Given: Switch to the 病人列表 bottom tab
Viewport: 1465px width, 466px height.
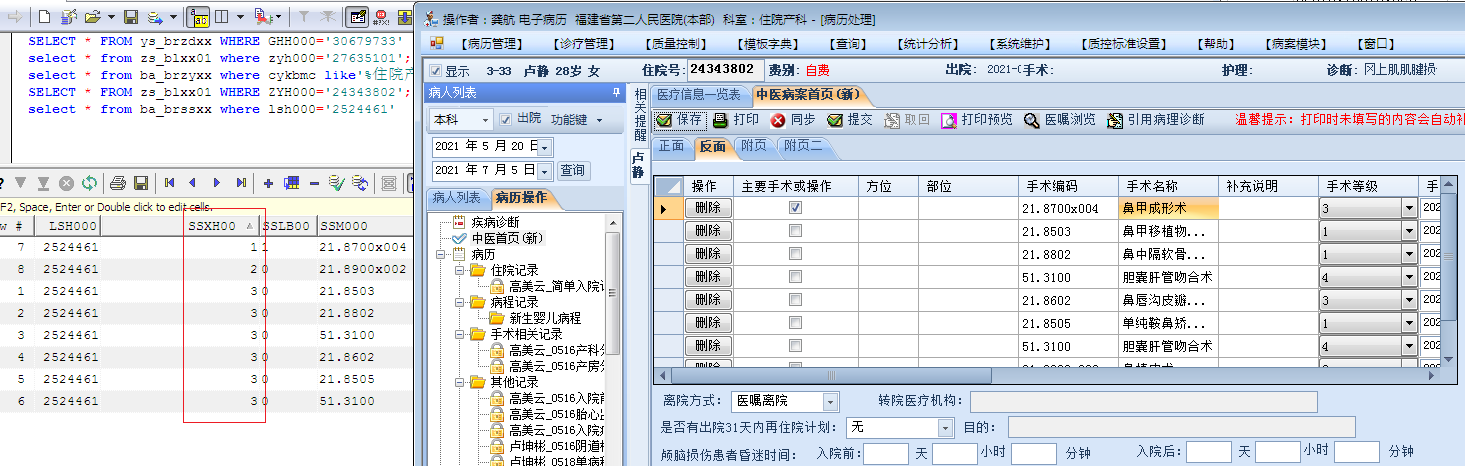Looking at the screenshot, I should 457,198.
